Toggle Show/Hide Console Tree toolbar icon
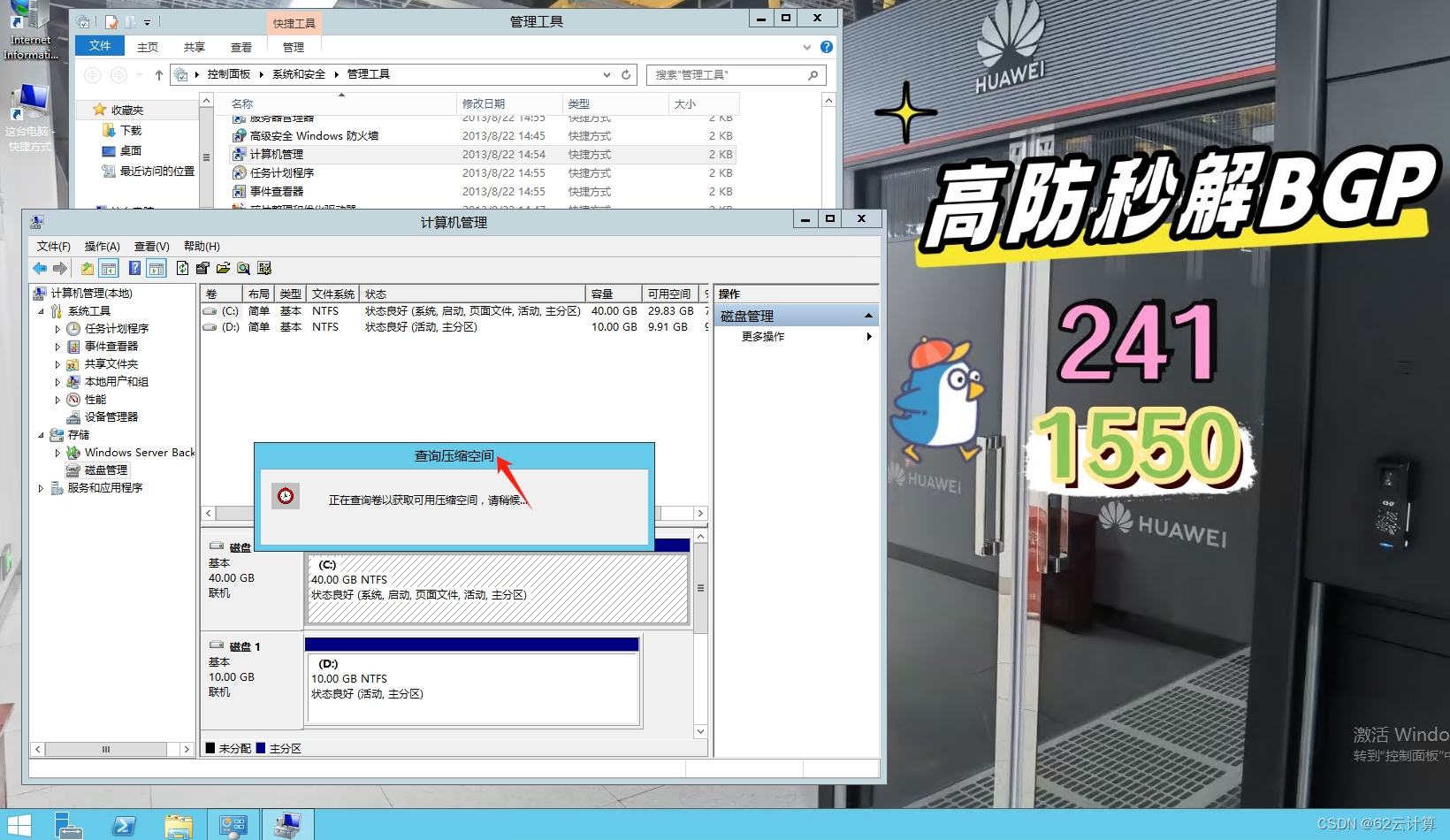Image resolution: width=1450 pixels, height=840 pixels. point(109,268)
